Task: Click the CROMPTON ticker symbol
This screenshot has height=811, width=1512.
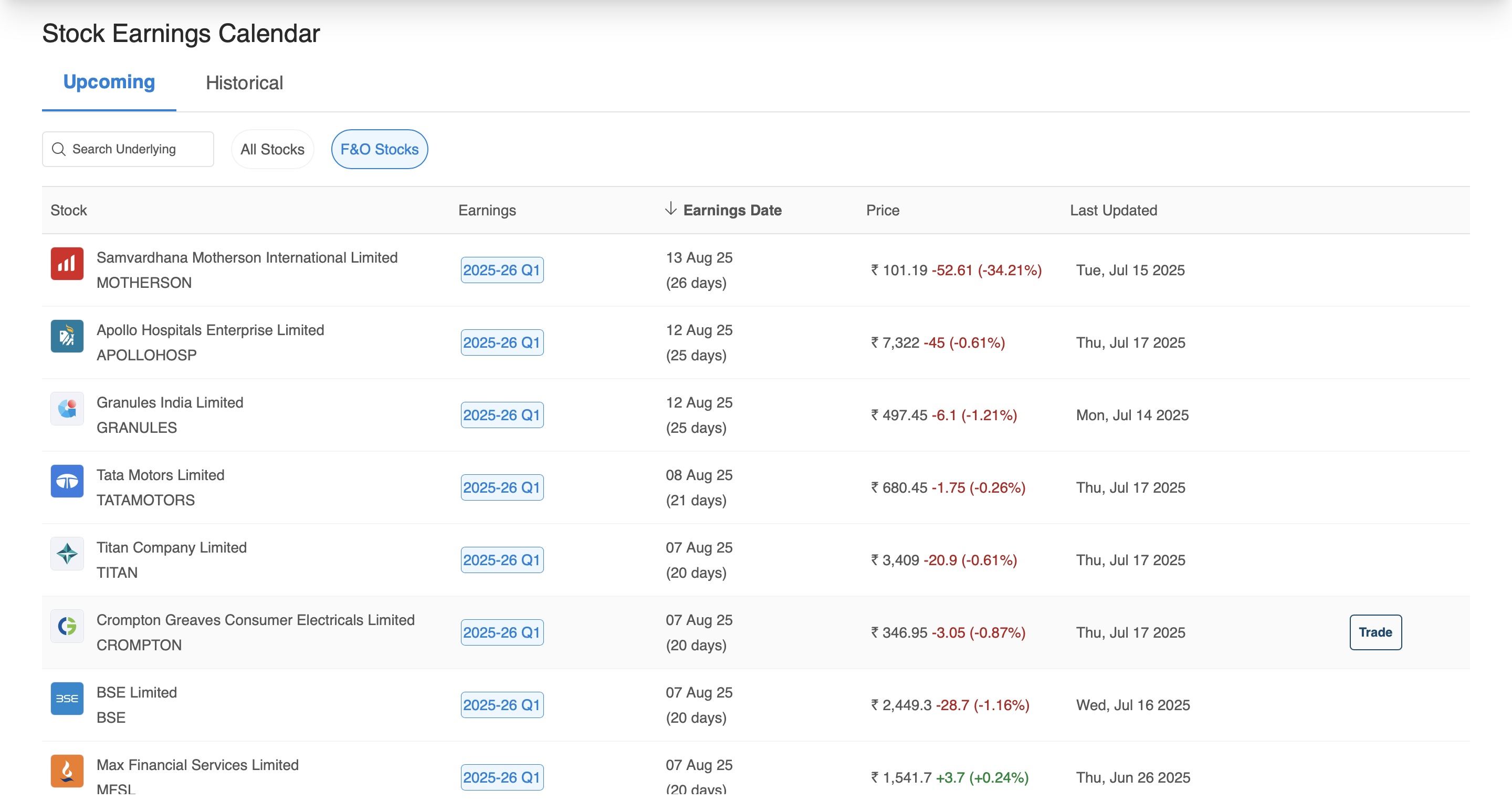Action: [x=139, y=646]
